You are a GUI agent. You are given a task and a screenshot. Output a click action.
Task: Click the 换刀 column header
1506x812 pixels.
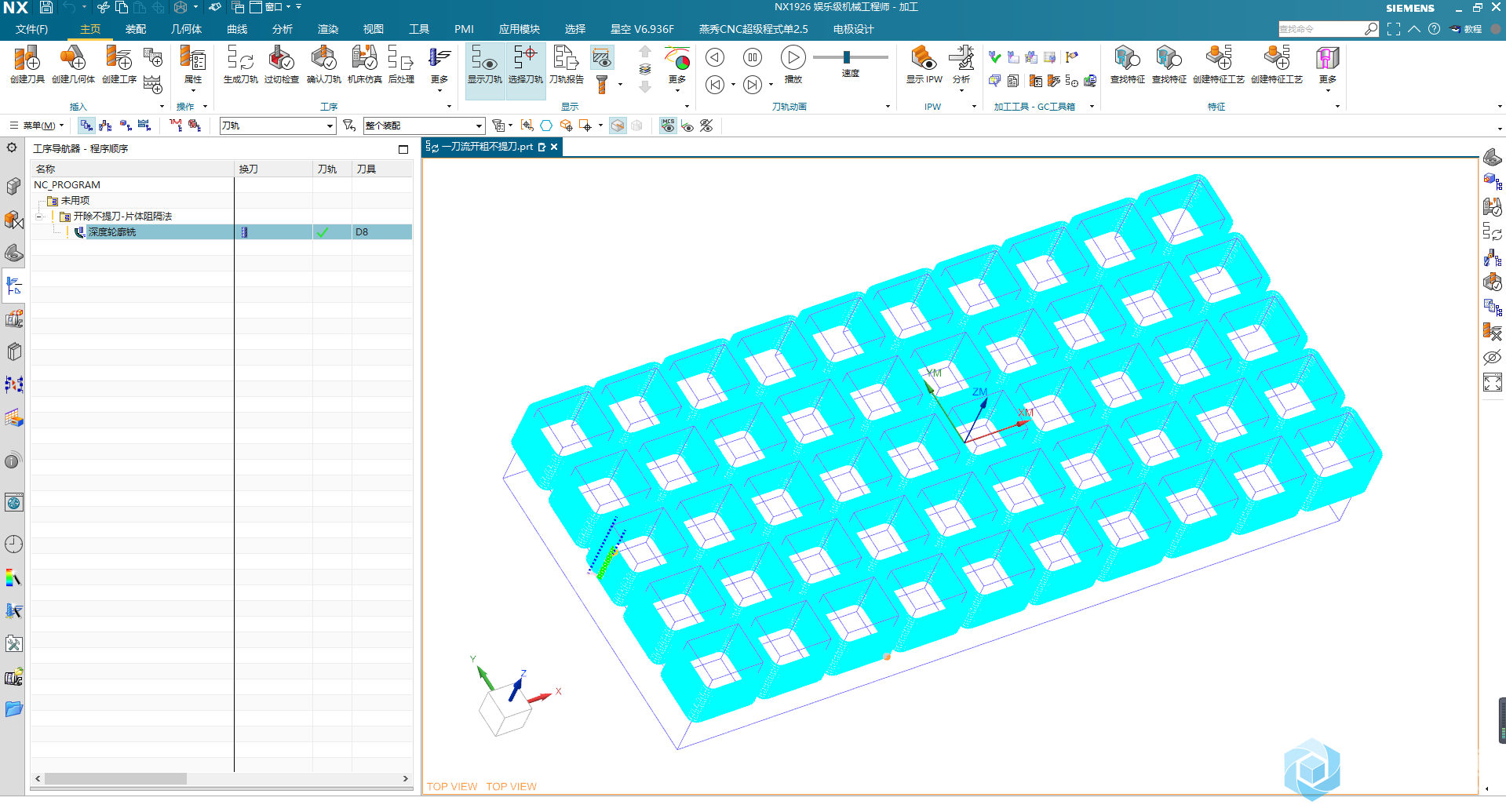click(274, 169)
